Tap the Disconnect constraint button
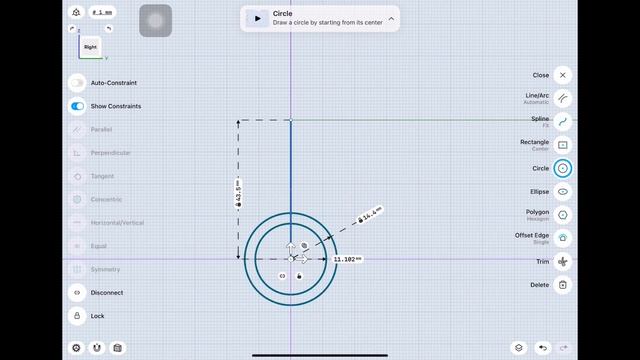This screenshot has width=640, height=360. click(77, 293)
